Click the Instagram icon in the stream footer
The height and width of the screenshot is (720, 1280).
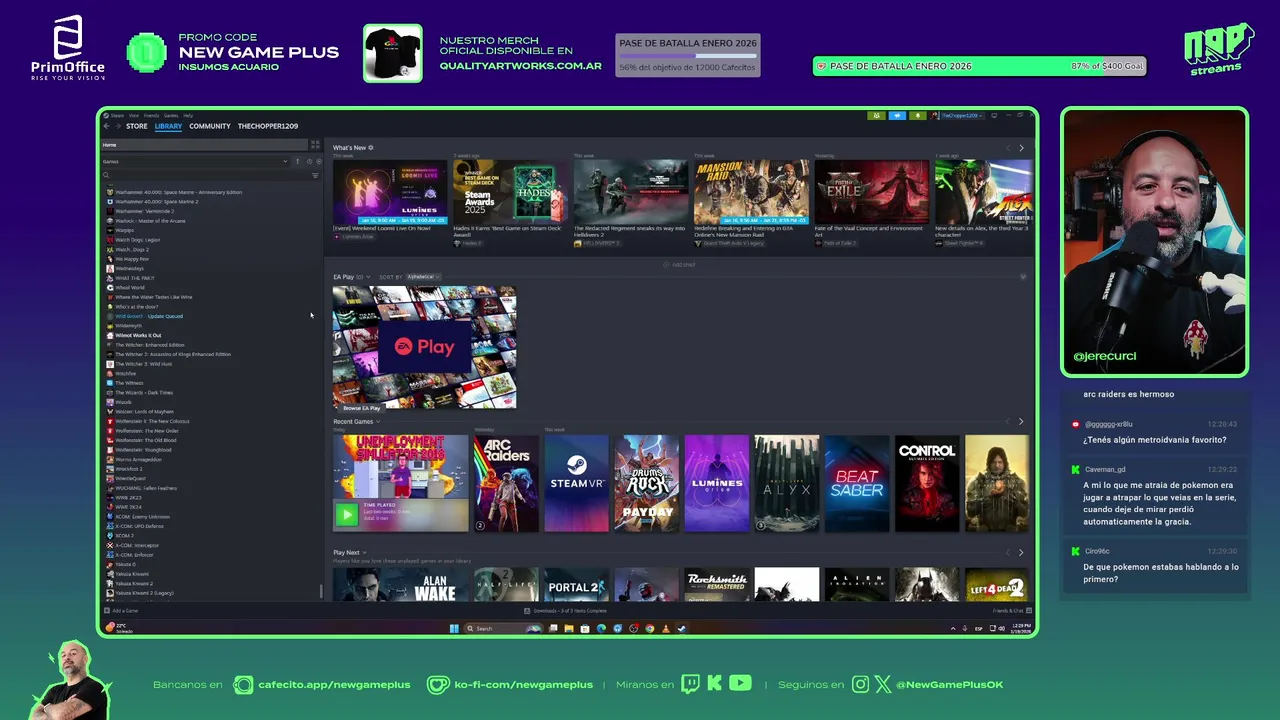point(861,684)
